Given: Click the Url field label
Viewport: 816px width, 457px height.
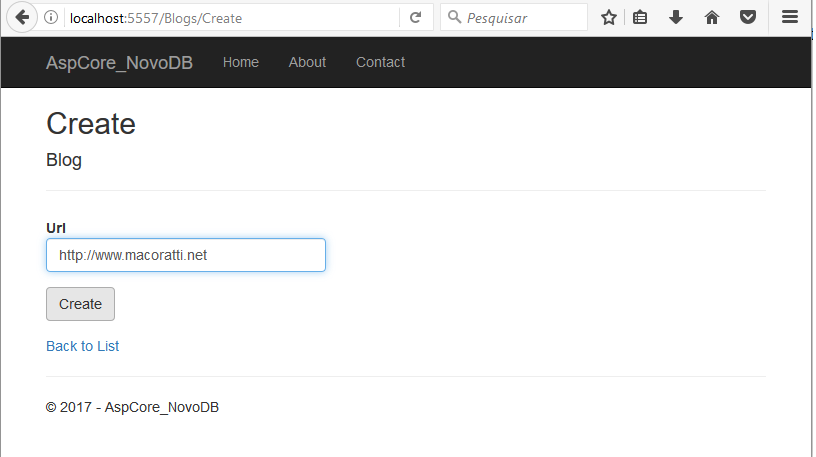Looking at the screenshot, I should [56, 228].
